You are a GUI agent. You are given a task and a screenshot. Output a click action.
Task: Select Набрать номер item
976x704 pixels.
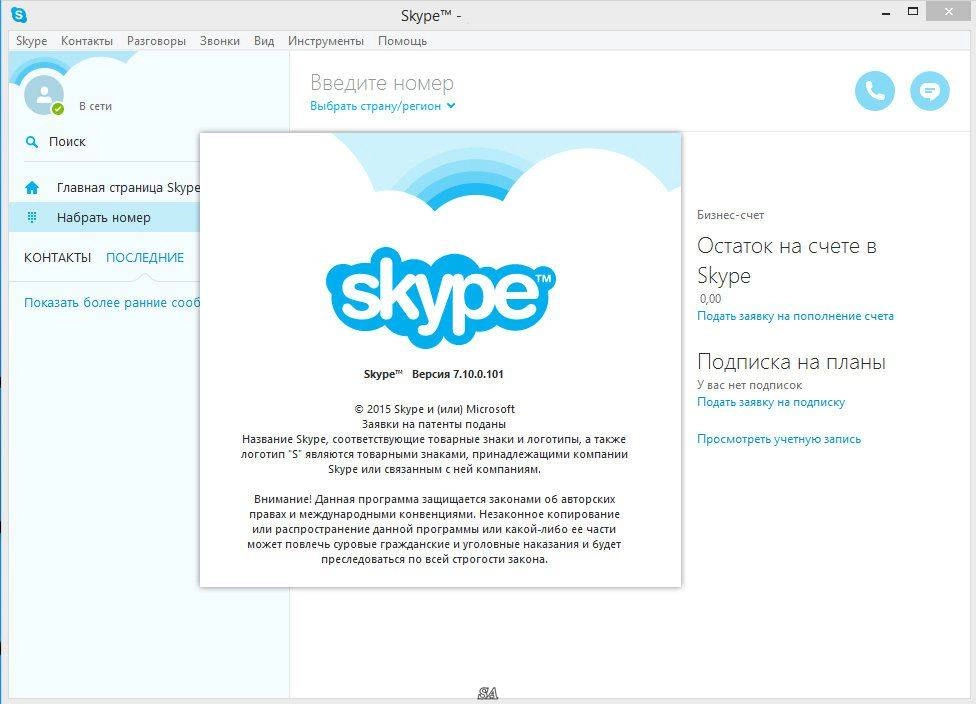click(105, 218)
